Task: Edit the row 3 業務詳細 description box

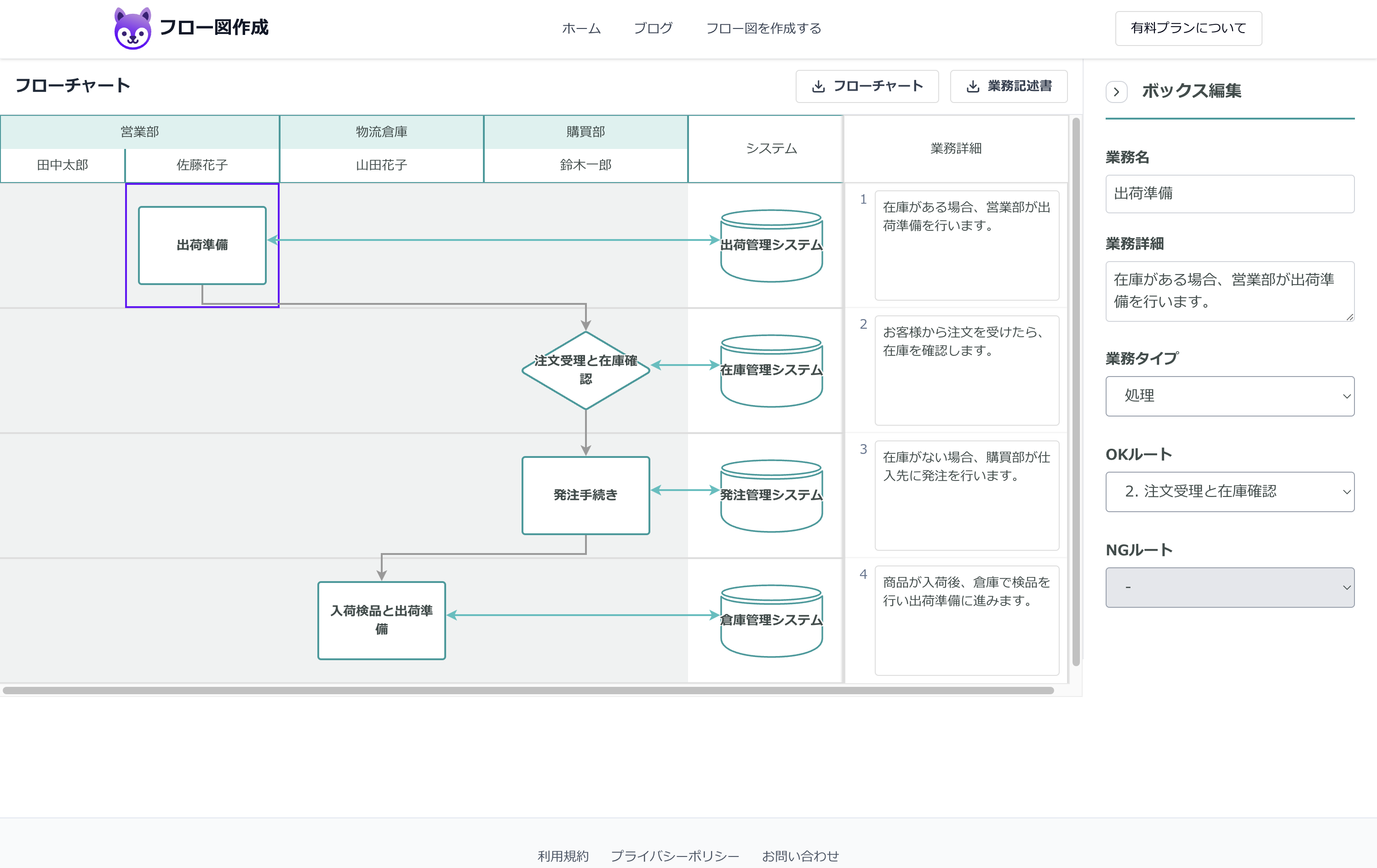Action: click(x=966, y=495)
